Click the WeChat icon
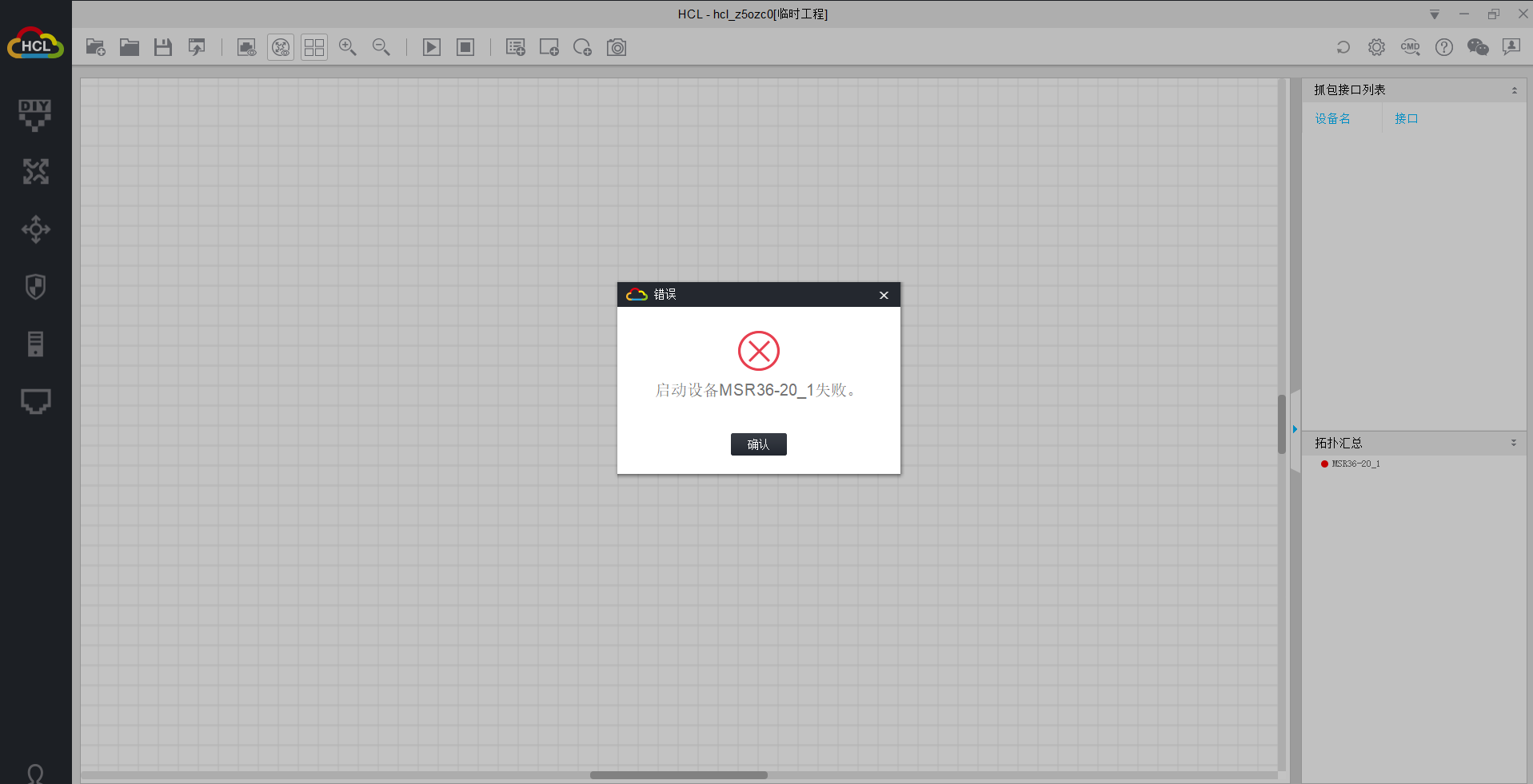Screen dimensions: 1533x784 click(1478, 48)
